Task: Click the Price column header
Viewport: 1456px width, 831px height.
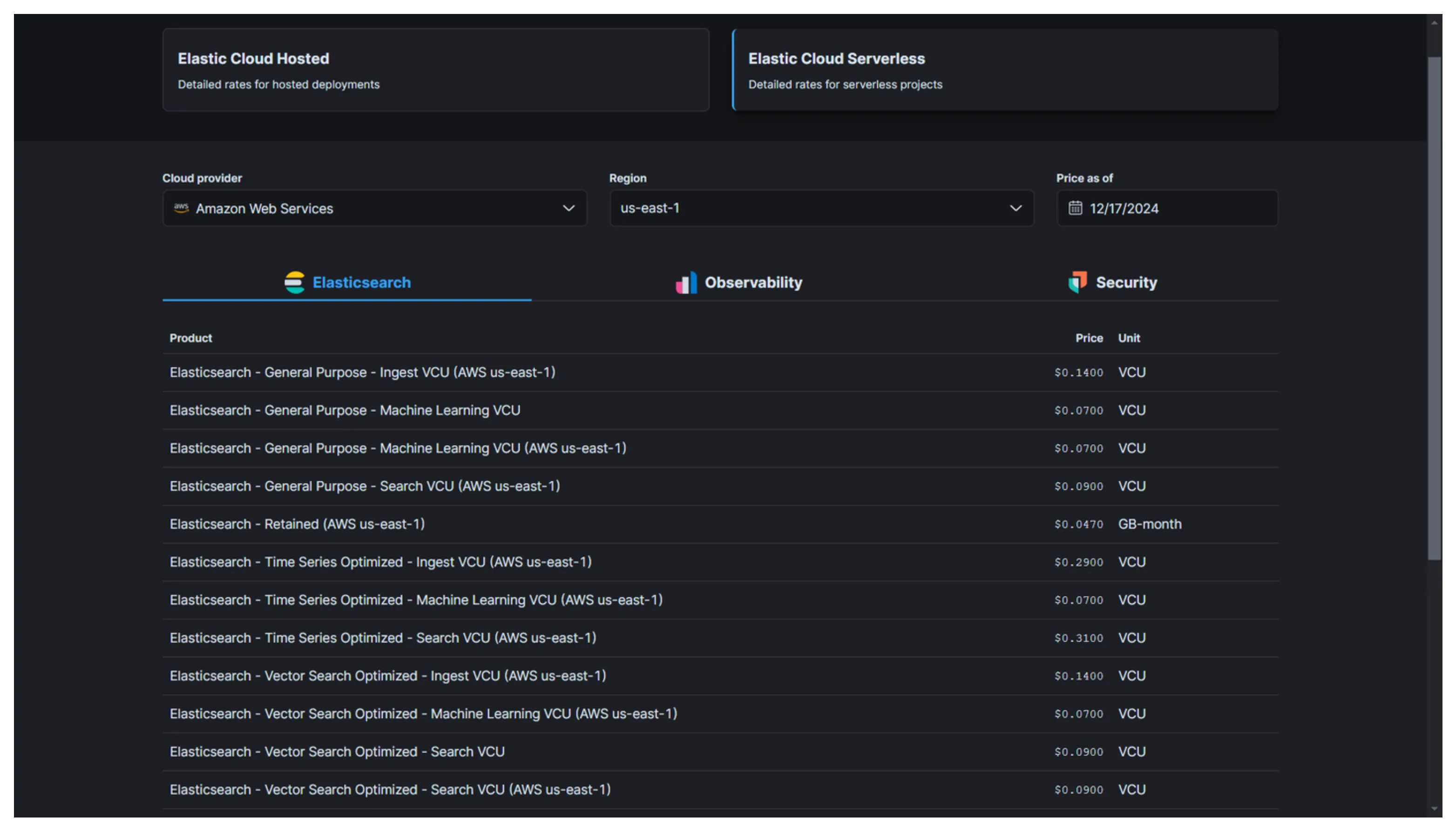Action: [x=1089, y=338]
